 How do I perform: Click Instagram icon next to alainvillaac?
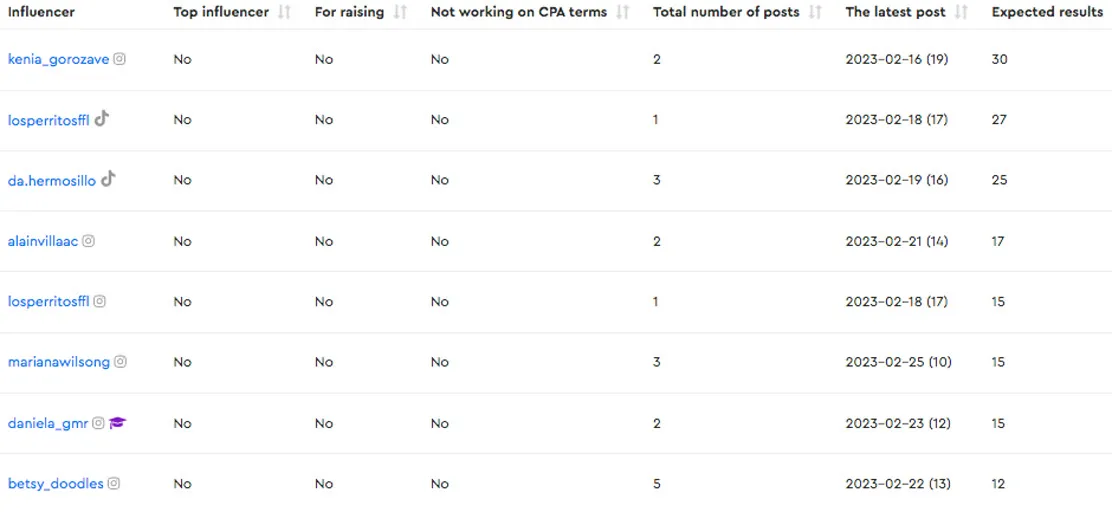(88, 241)
